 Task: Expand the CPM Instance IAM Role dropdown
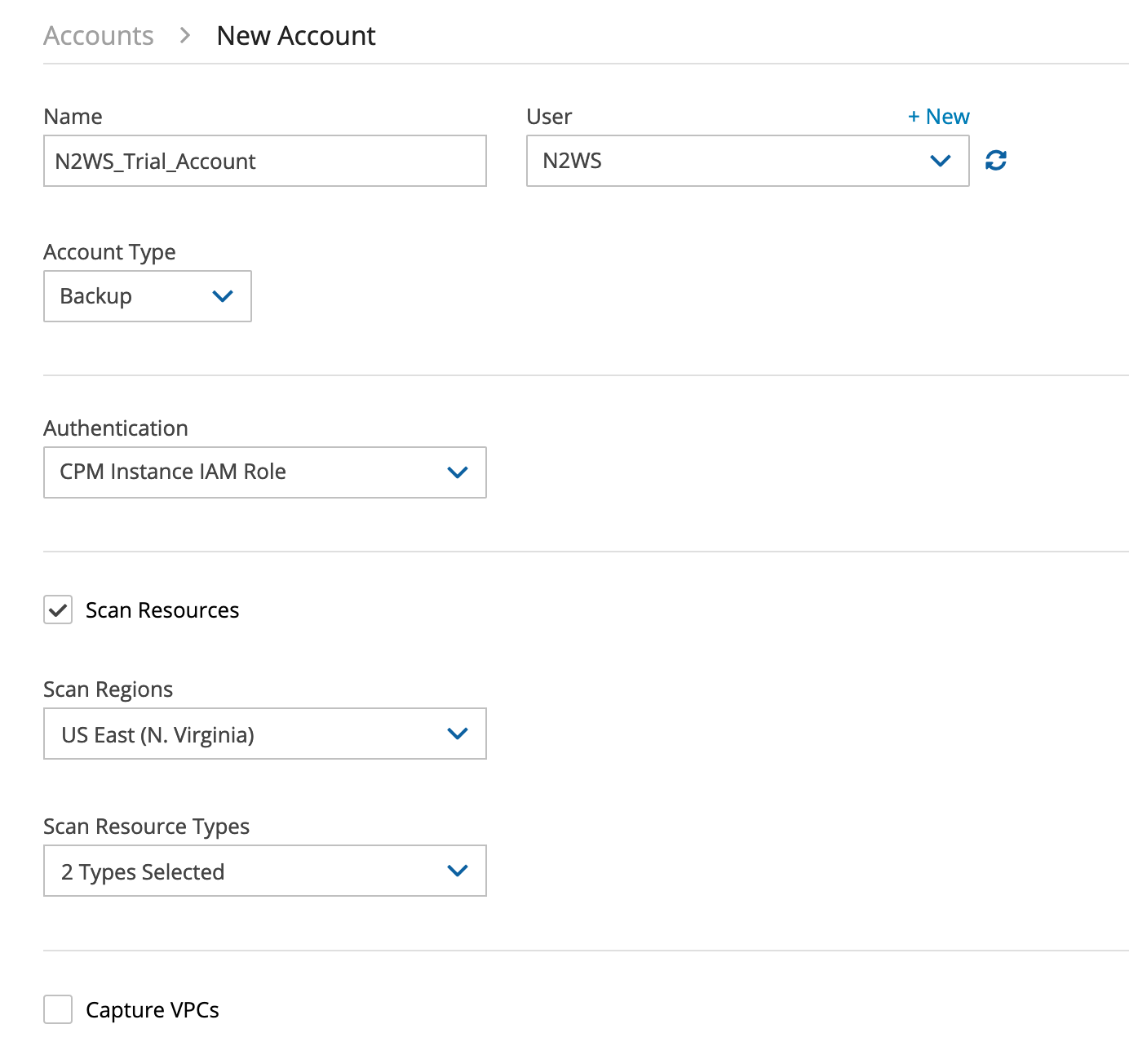(x=245, y=472)
